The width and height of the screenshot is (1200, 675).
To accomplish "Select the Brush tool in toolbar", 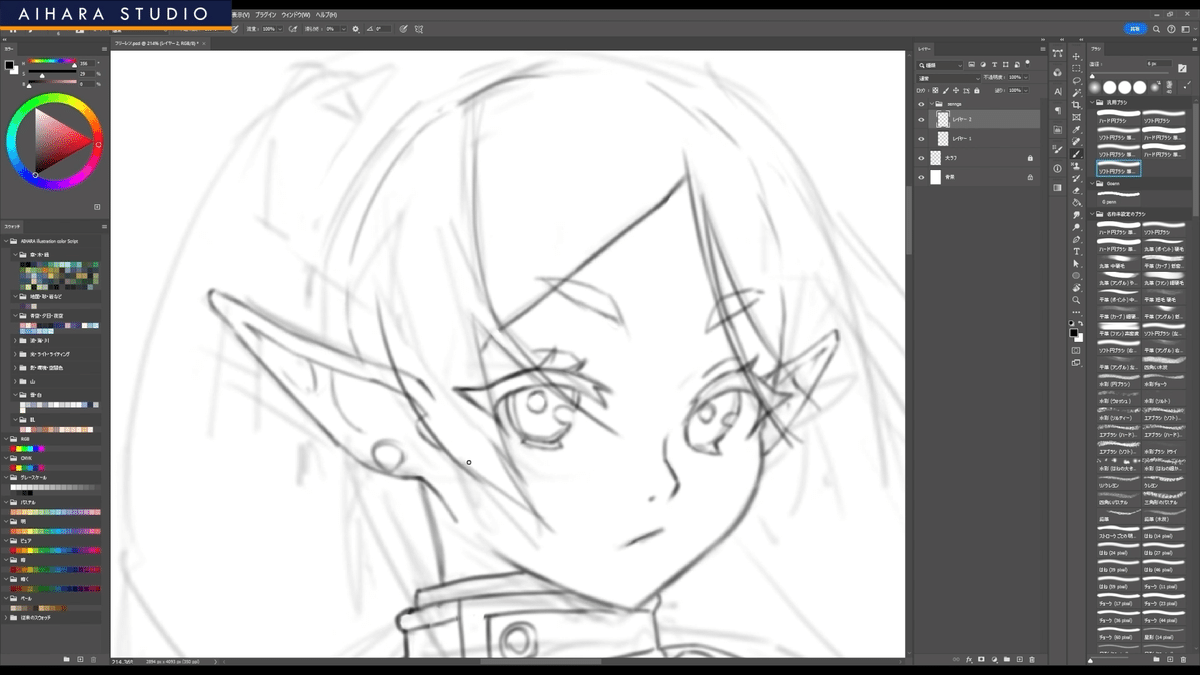I will click(x=1076, y=154).
